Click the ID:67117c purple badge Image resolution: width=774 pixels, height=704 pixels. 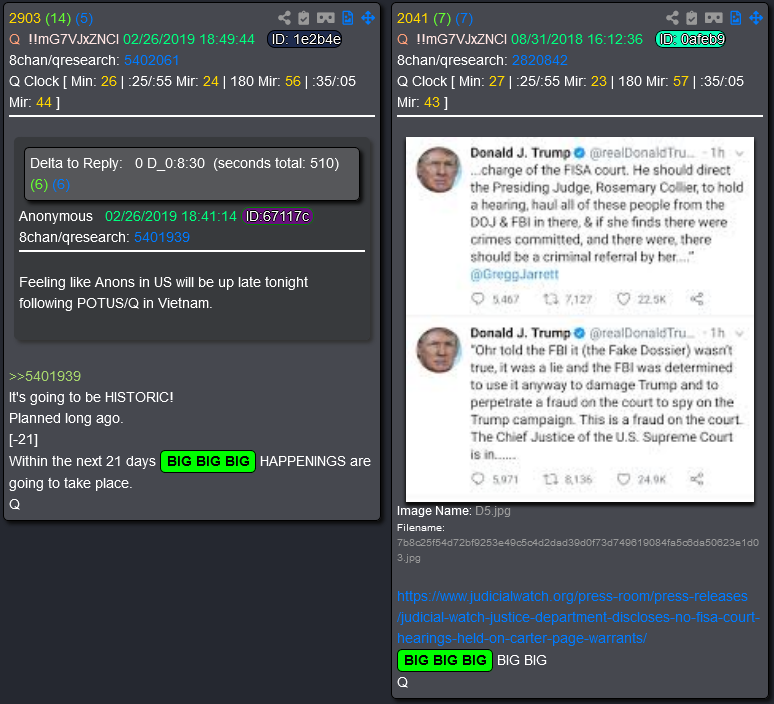click(277, 216)
